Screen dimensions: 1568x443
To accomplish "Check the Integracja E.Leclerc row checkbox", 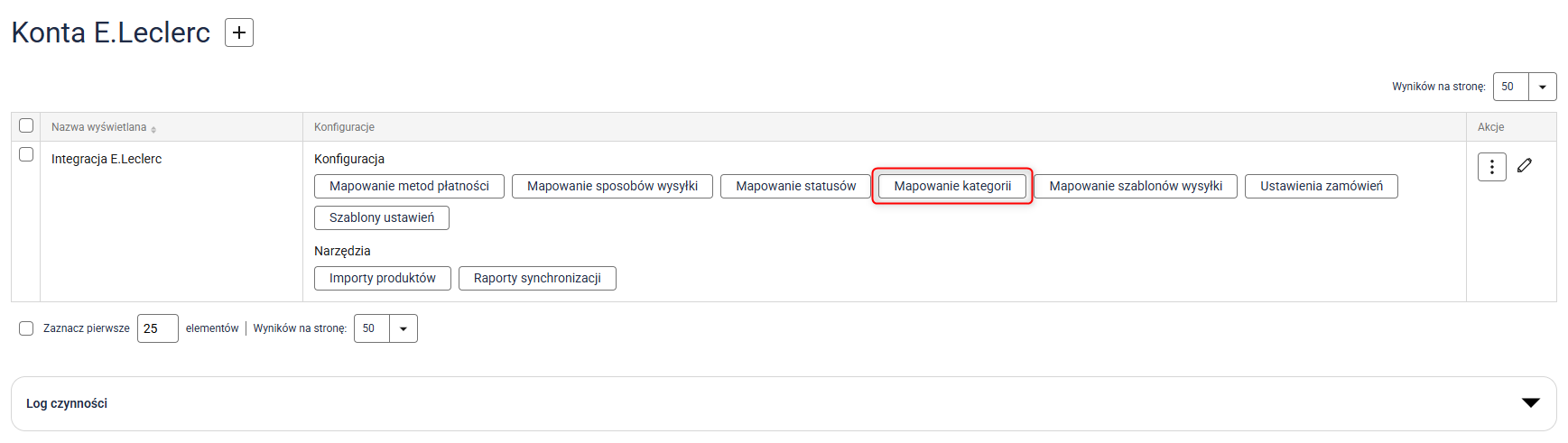I will [26, 155].
